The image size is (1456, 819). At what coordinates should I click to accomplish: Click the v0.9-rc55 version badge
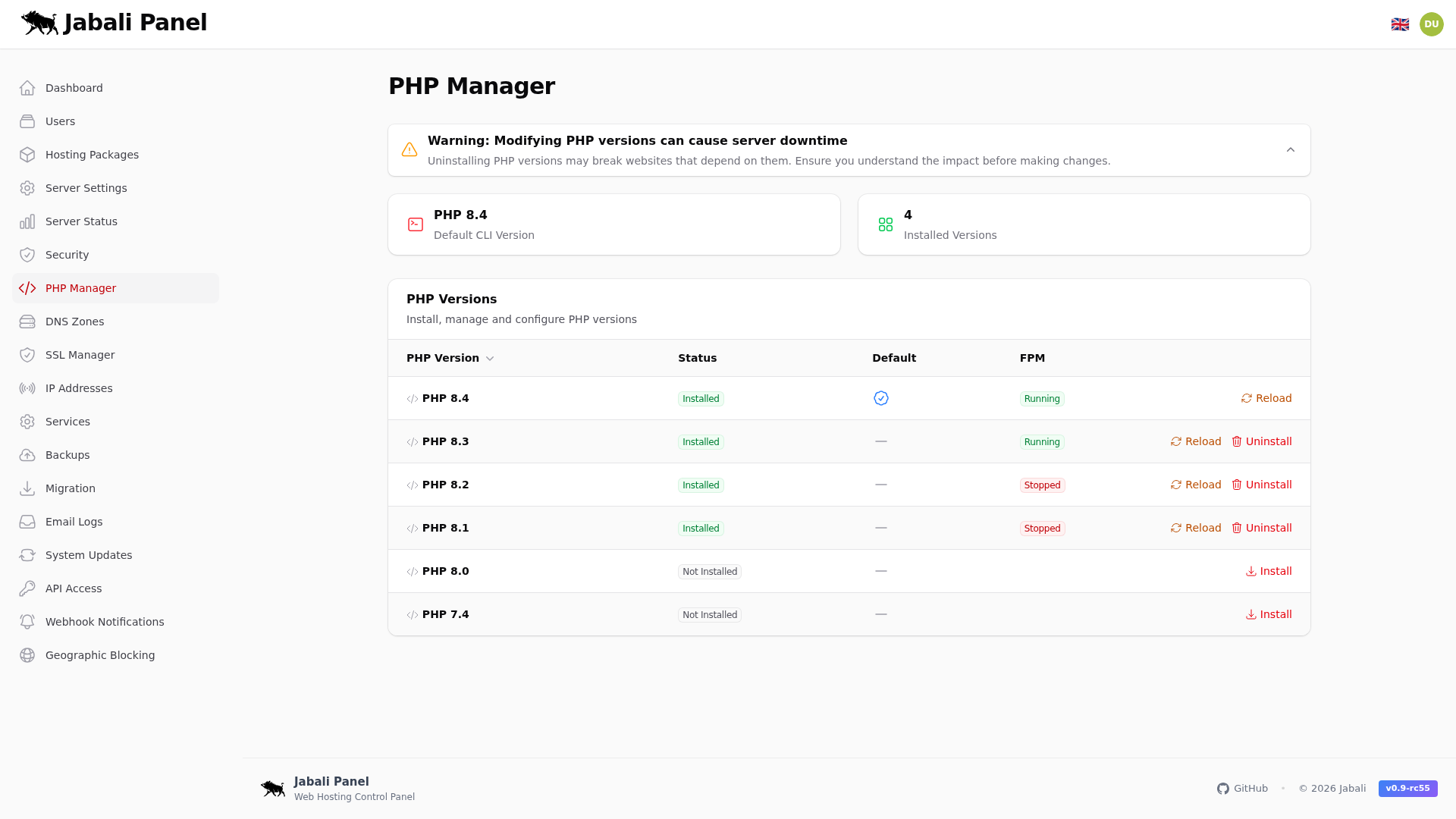click(x=1407, y=789)
